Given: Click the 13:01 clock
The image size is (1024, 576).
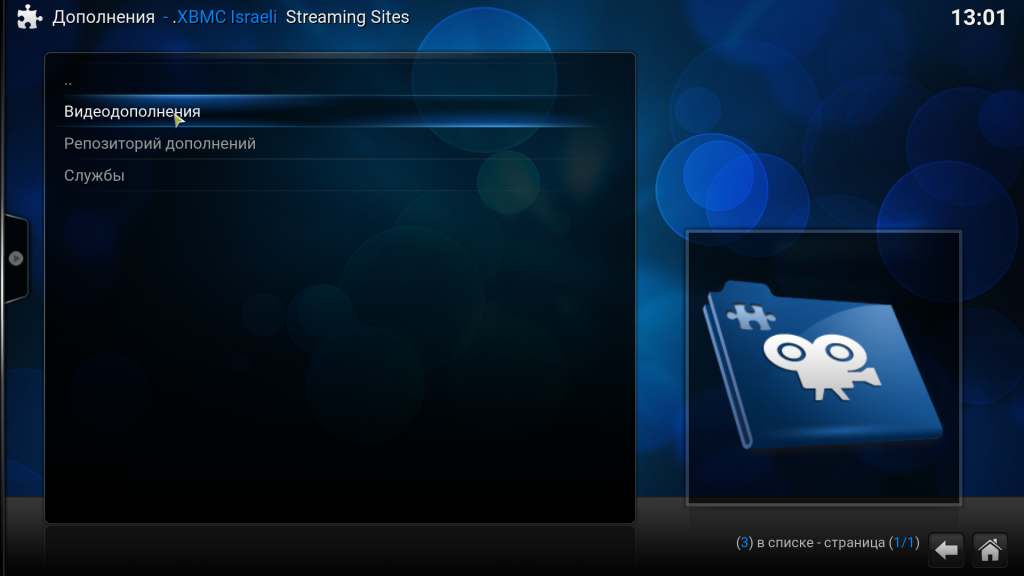Looking at the screenshot, I should pos(978,18).
